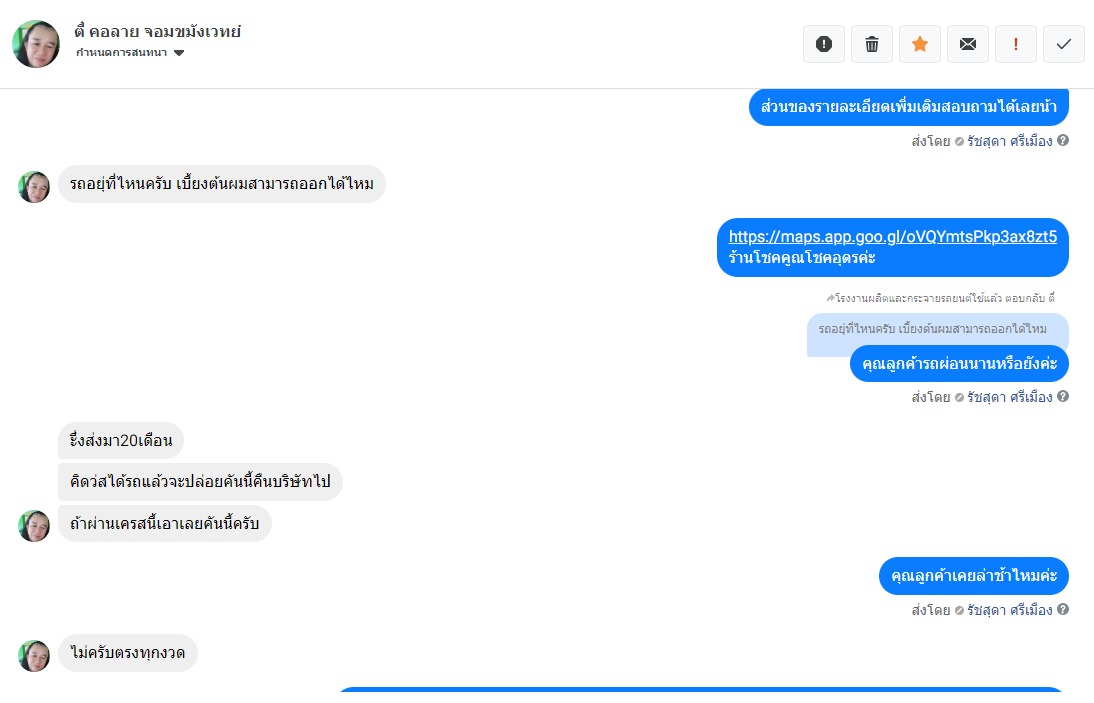Viewport: 1094px width, 703px height.
Task: Click the customer profile picture in header
Action: pos(36,44)
